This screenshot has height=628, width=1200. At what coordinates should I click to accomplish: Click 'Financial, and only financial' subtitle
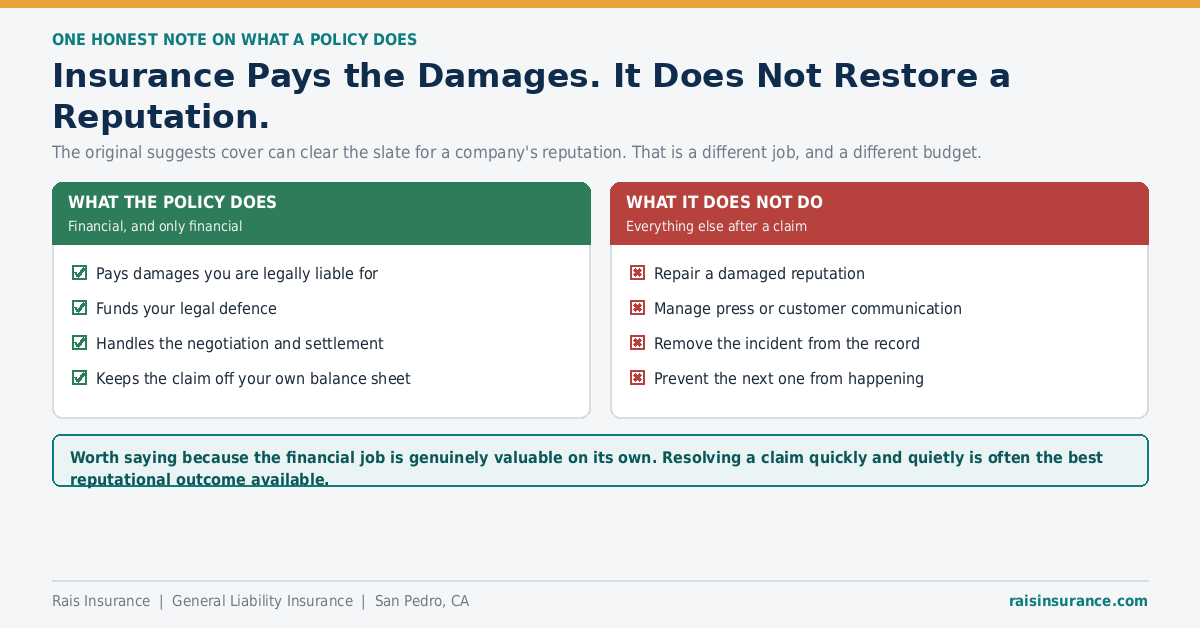[155, 226]
